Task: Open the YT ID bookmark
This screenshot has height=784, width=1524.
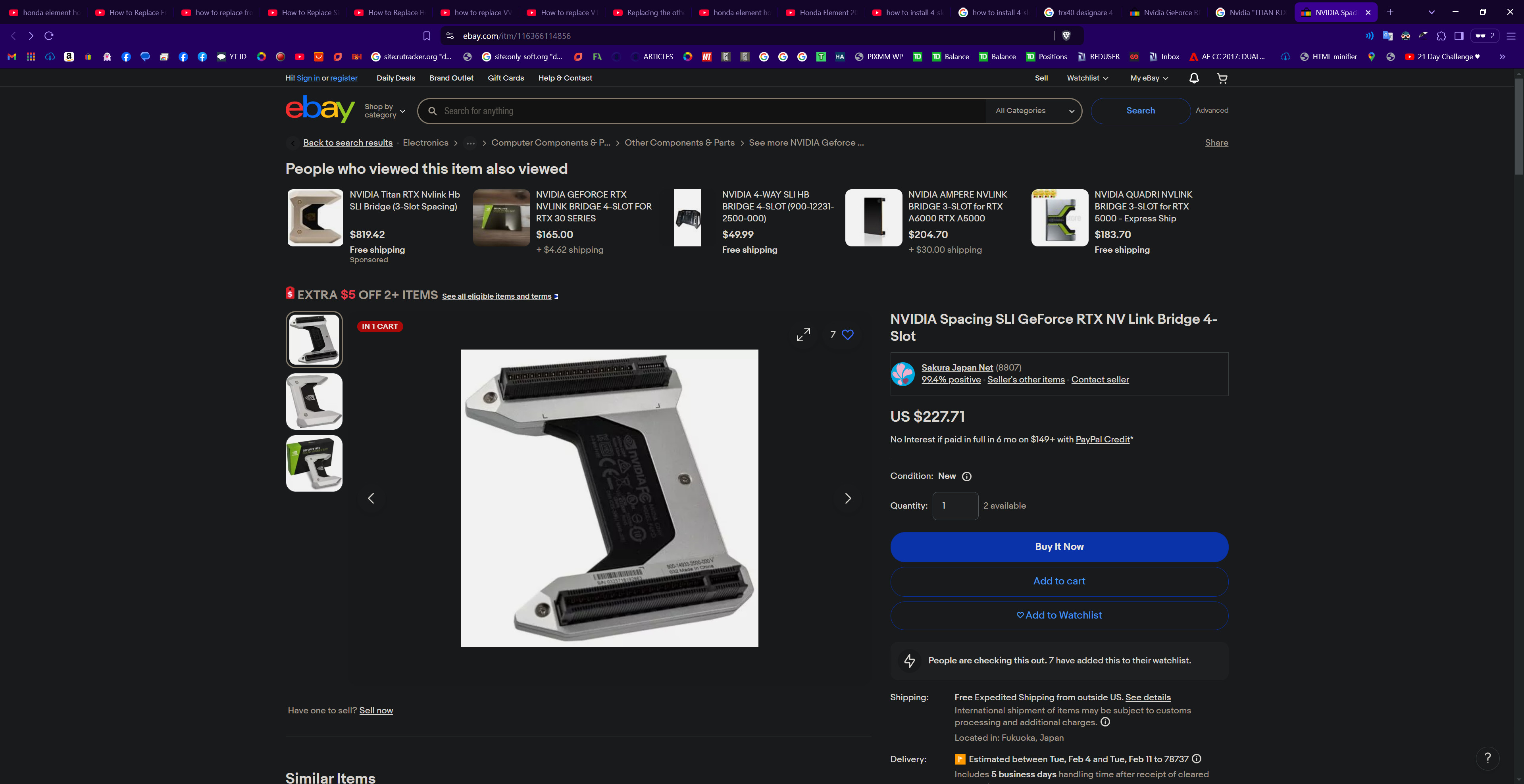Action: (231, 57)
